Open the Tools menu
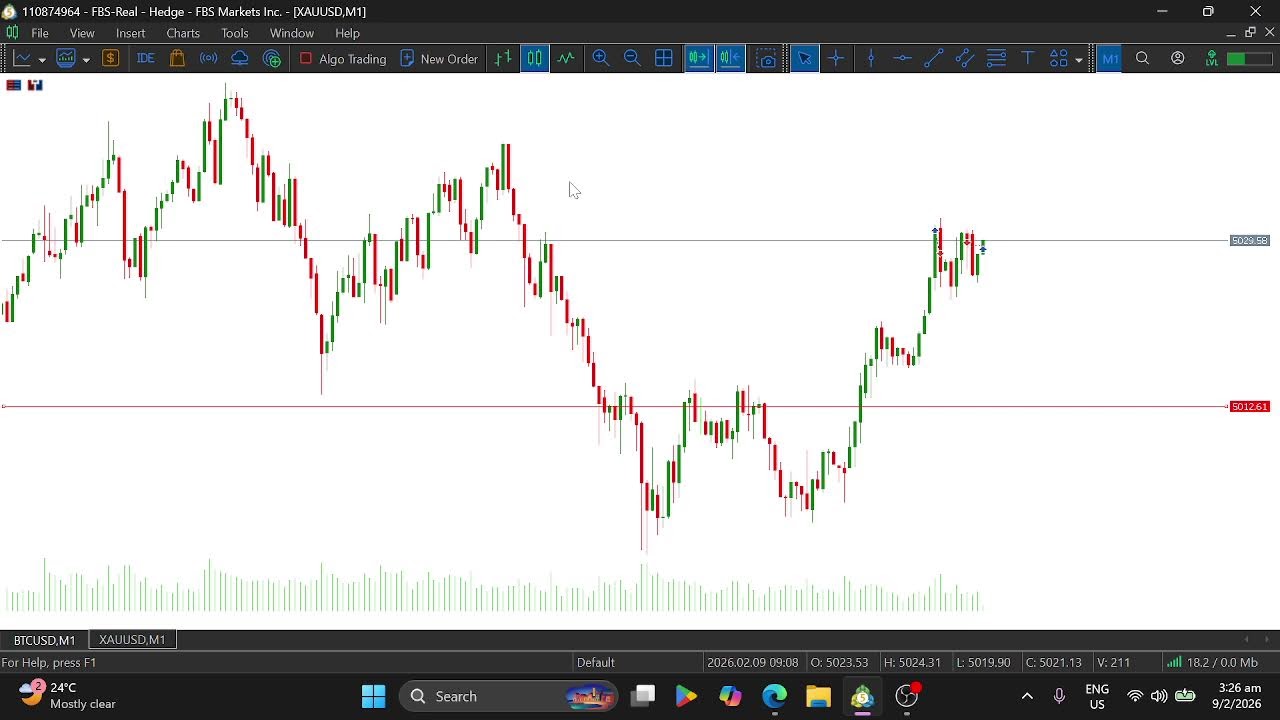Image resolution: width=1280 pixels, height=720 pixels. [x=235, y=33]
